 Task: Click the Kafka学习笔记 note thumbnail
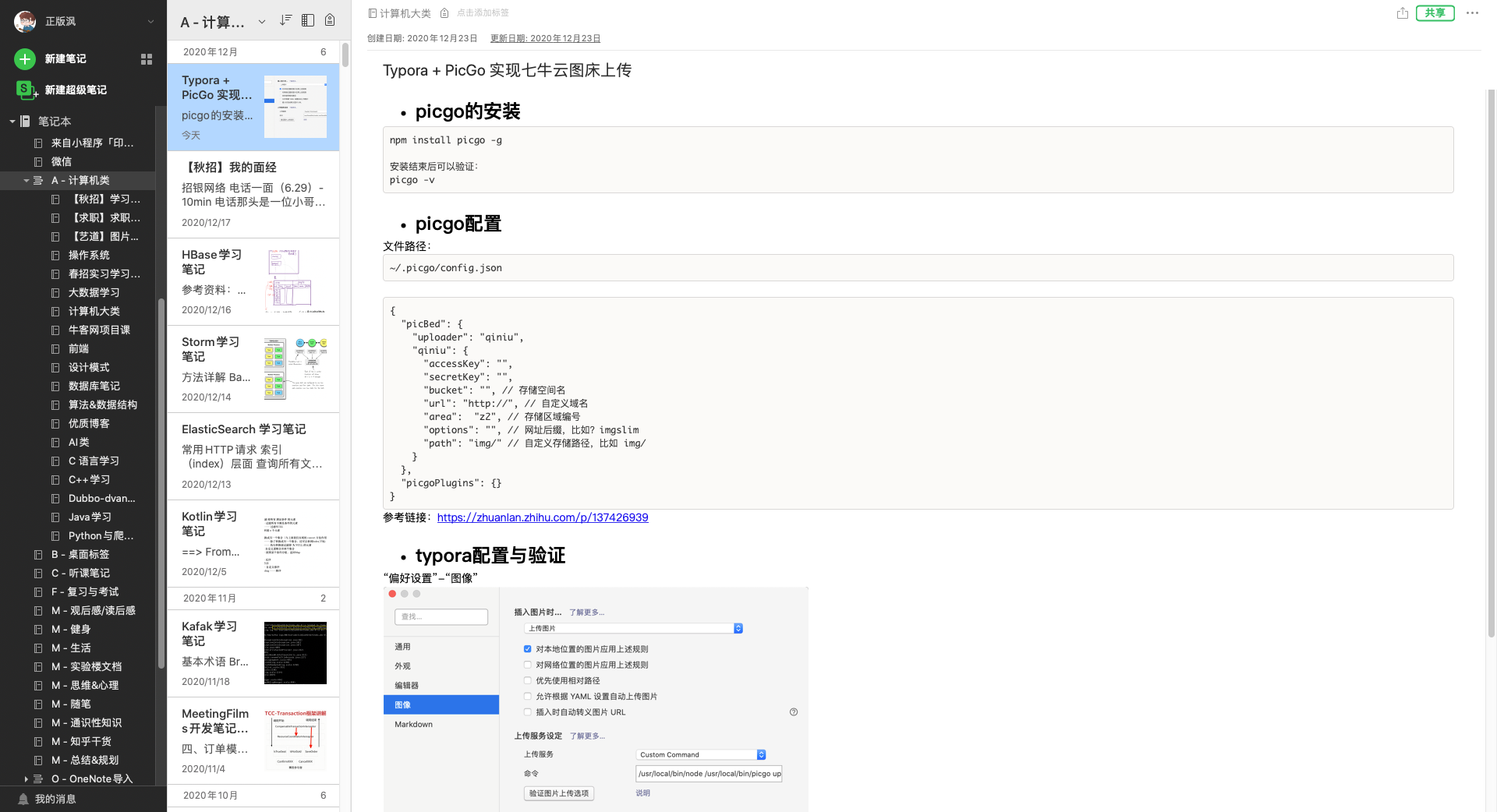(x=295, y=653)
